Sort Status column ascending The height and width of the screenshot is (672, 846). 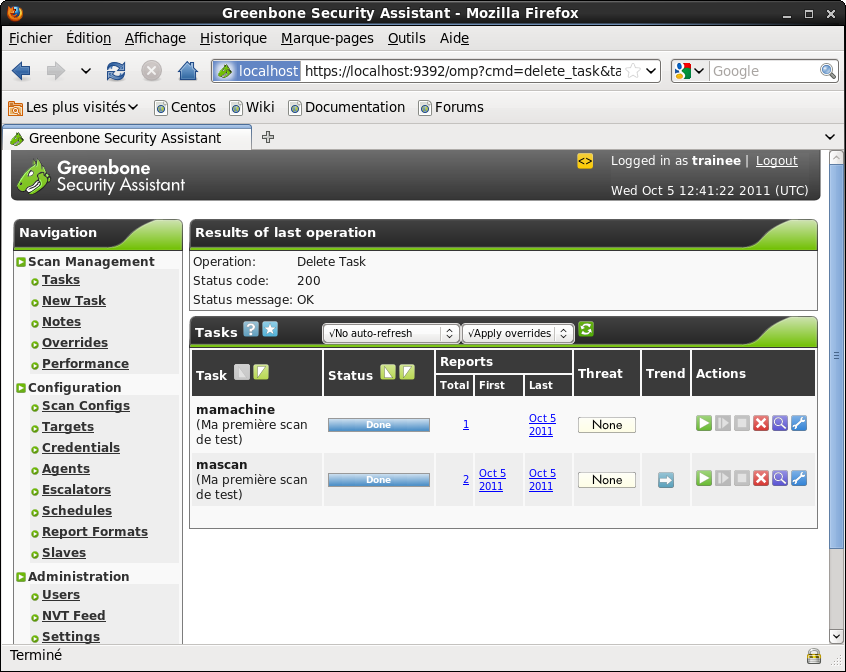click(388, 372)
